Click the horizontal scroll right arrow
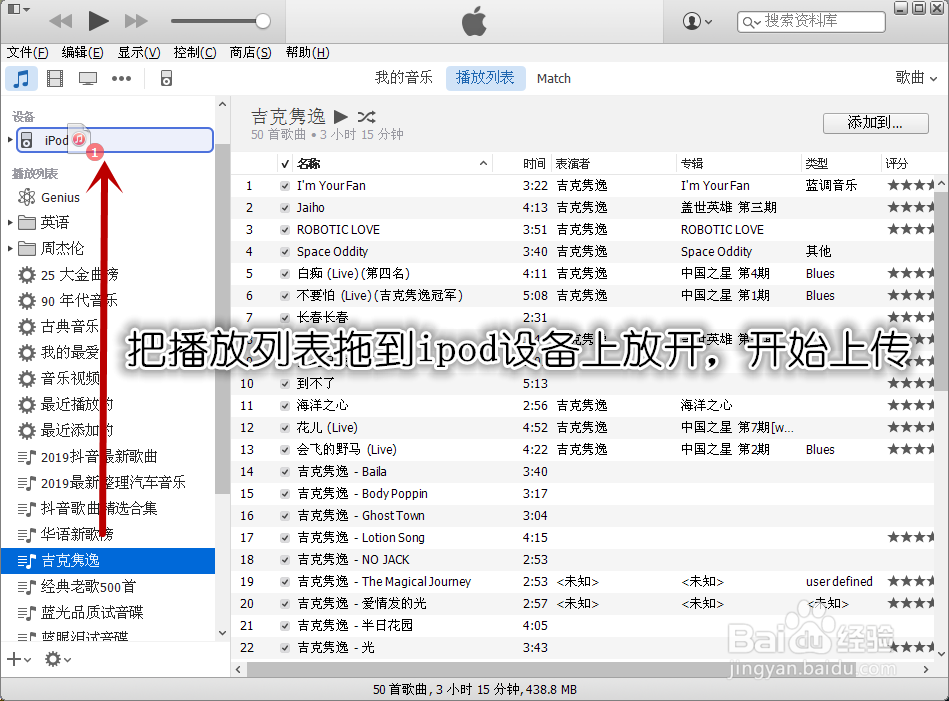Image resolution: width=949 pixels, height=701 pixels. coord(925,669)
